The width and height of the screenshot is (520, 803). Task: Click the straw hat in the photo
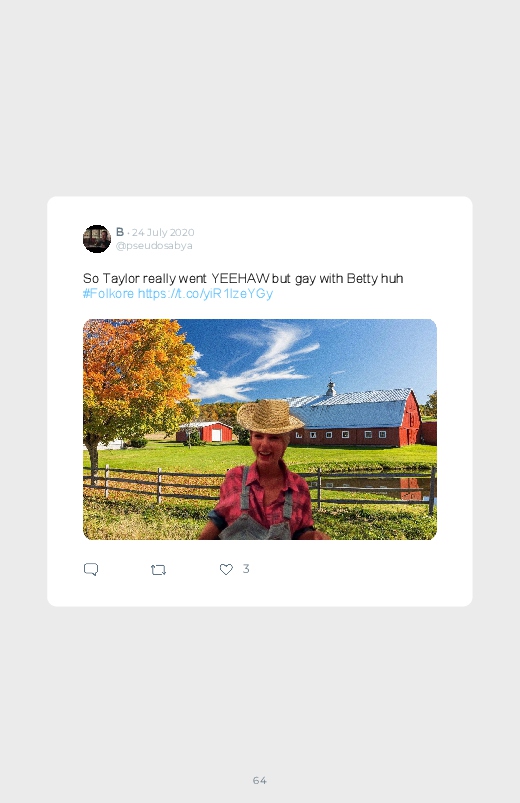[x=270, y=416]
